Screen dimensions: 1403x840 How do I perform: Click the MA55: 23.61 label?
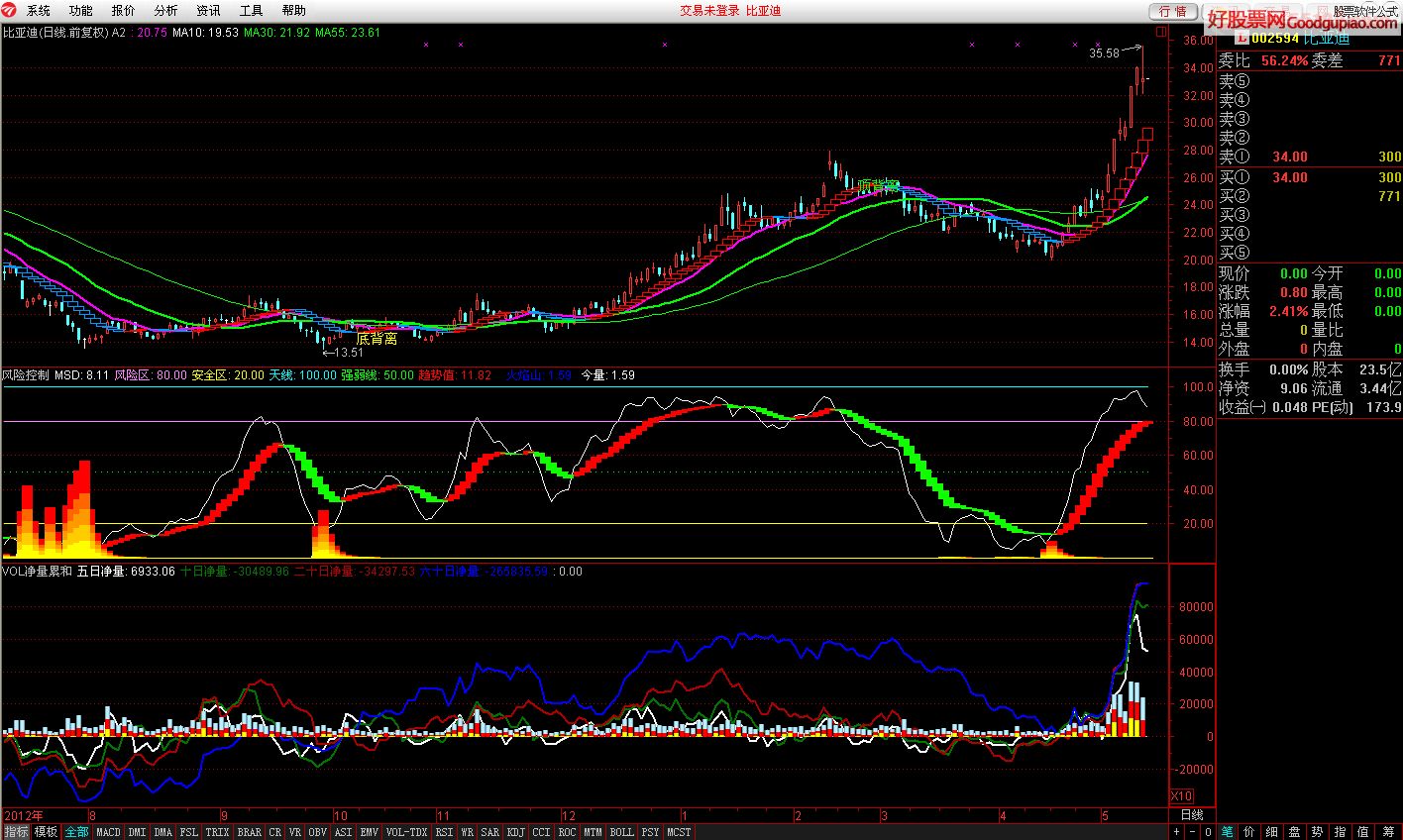(x=348, y=33)
